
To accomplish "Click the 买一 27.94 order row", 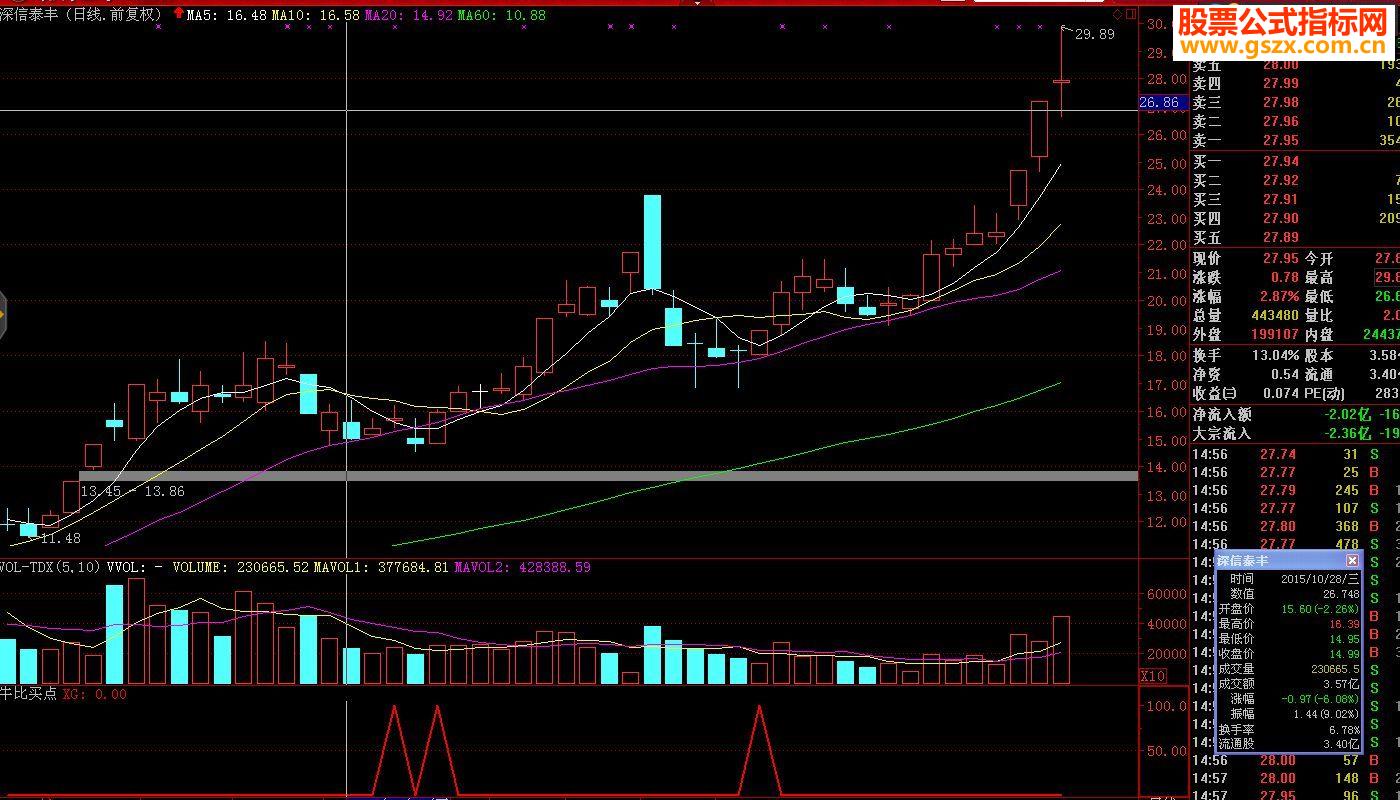I will point(1295,161).
